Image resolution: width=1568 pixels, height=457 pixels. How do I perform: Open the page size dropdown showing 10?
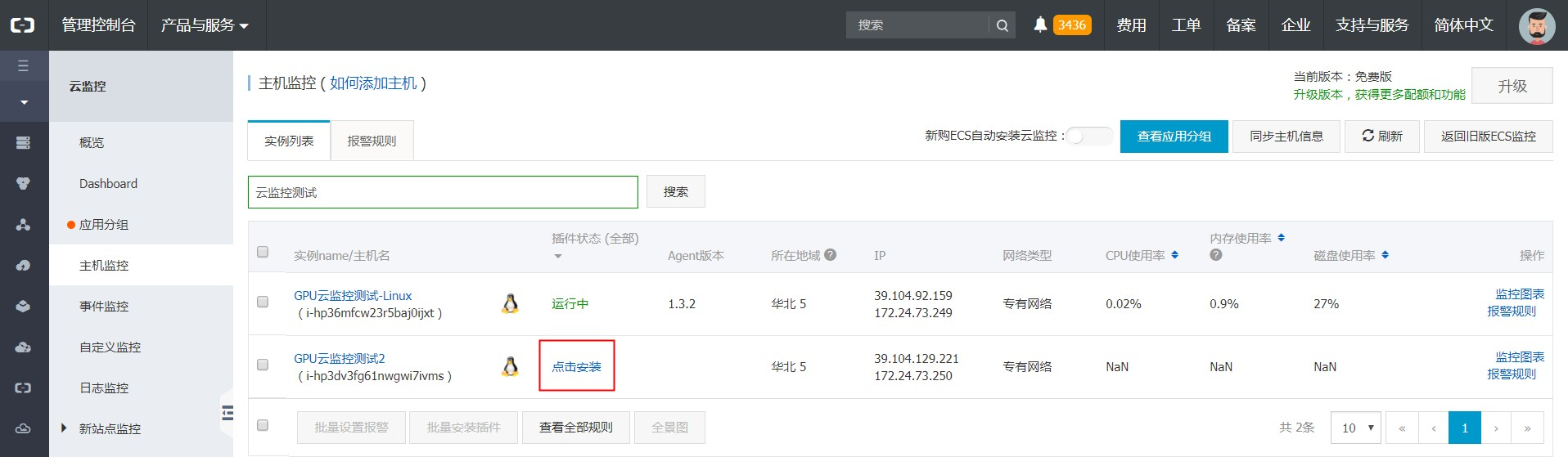pos(1356,428)
